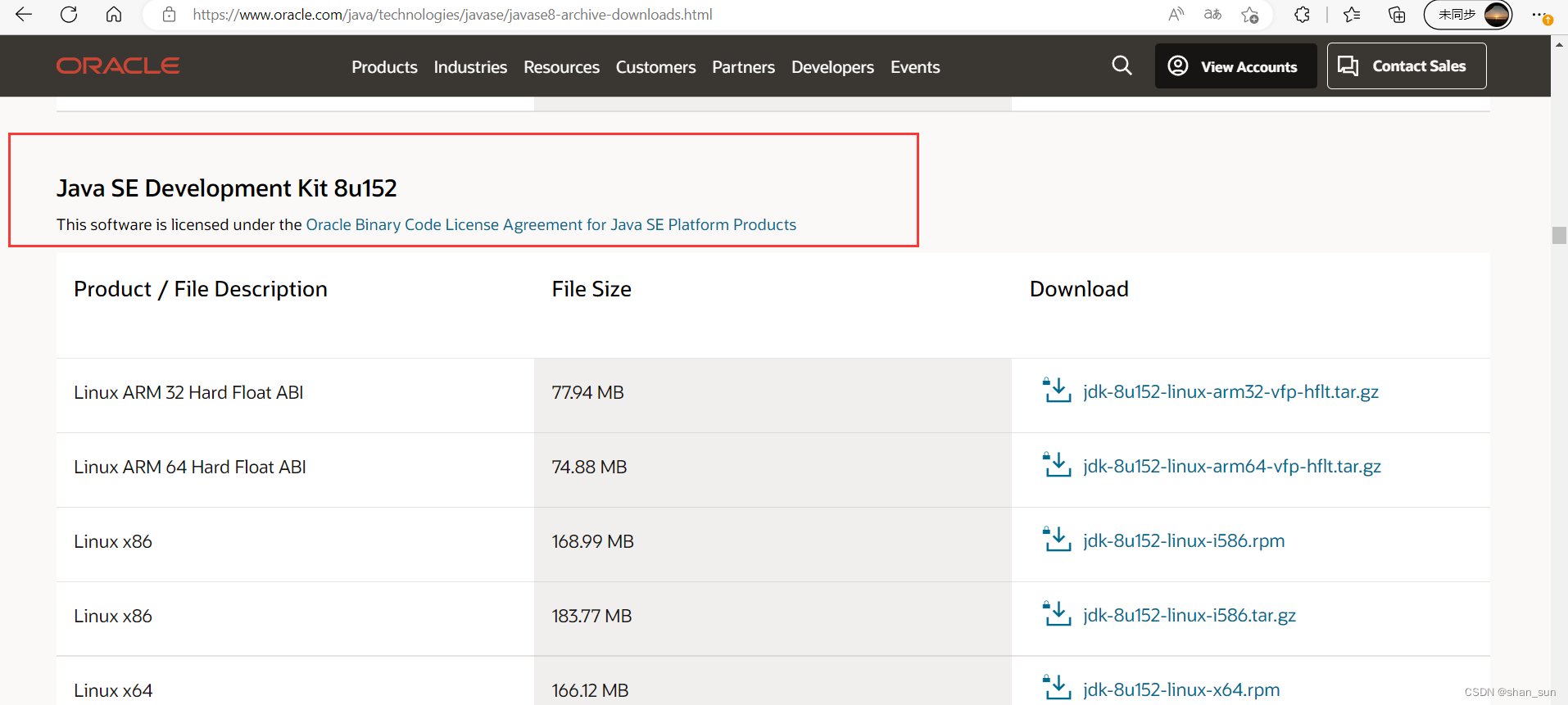Click download icon for arm32 tar.gz
This screenshot has width=1568, height=705.
point(1057,390)
